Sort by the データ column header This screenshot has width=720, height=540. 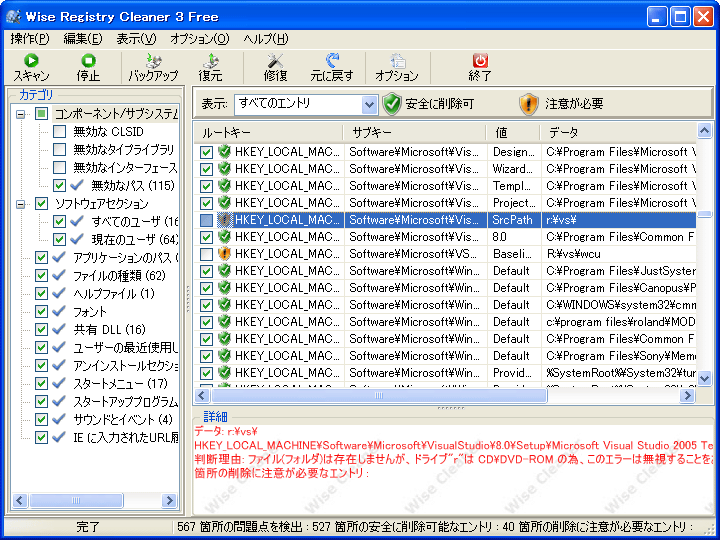coord(618,133)
